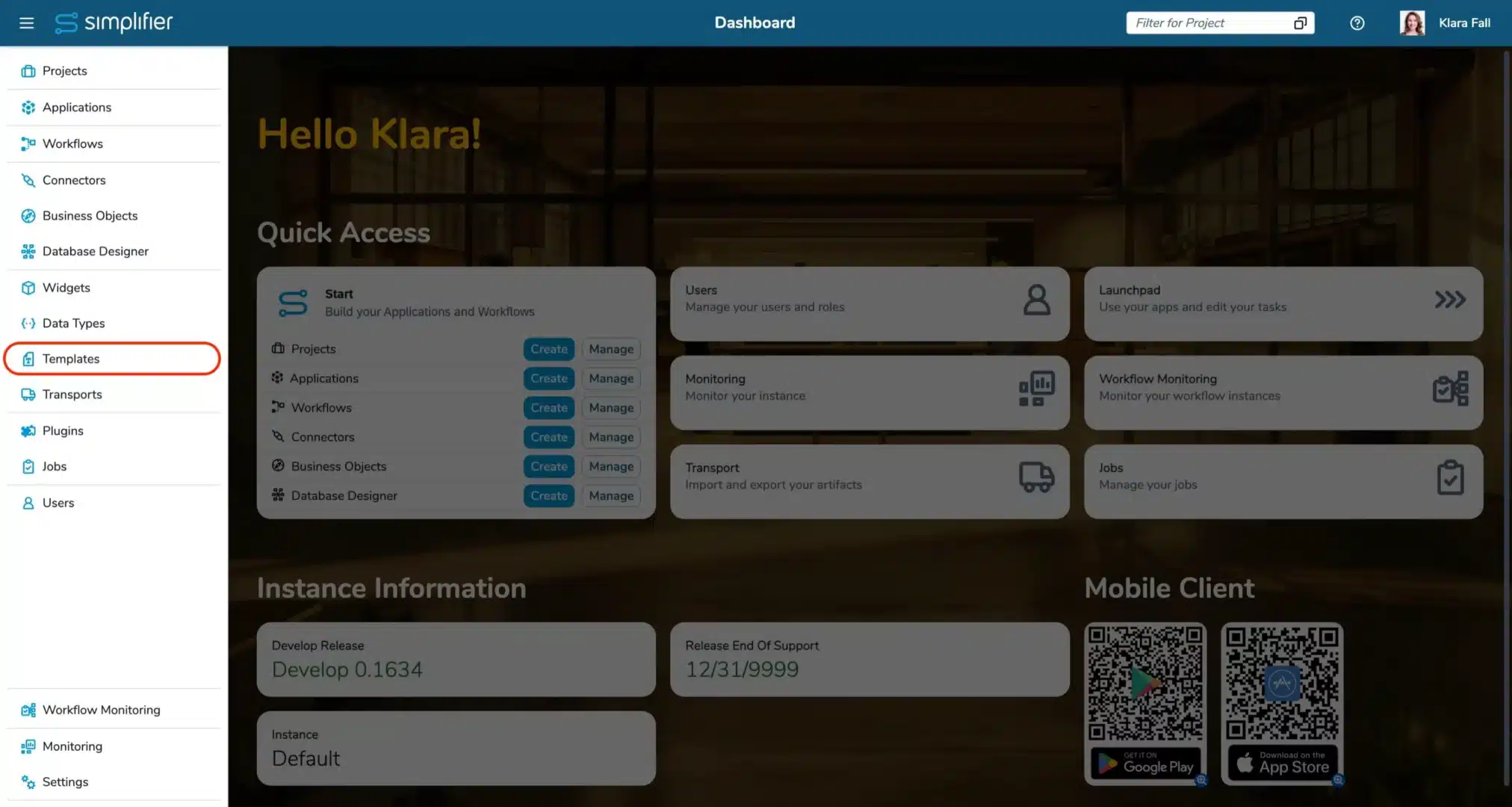This screenshot has height=807, width=1512.
Task: Open the help question-mark icon
Action: (1357, 23)
